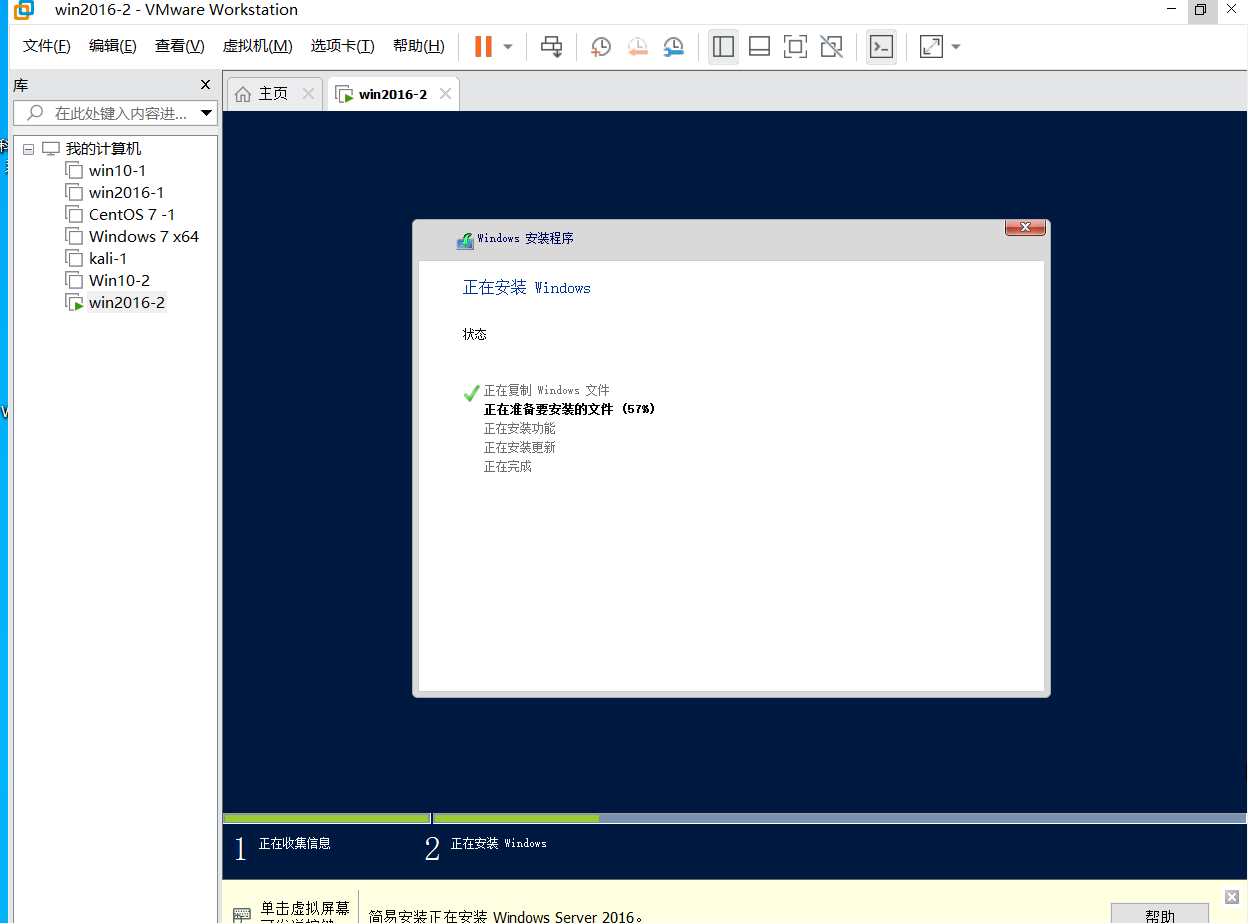
Task: Click 正在准备要安装的文件 (57%) status line
Action: (x=570, y=409)
